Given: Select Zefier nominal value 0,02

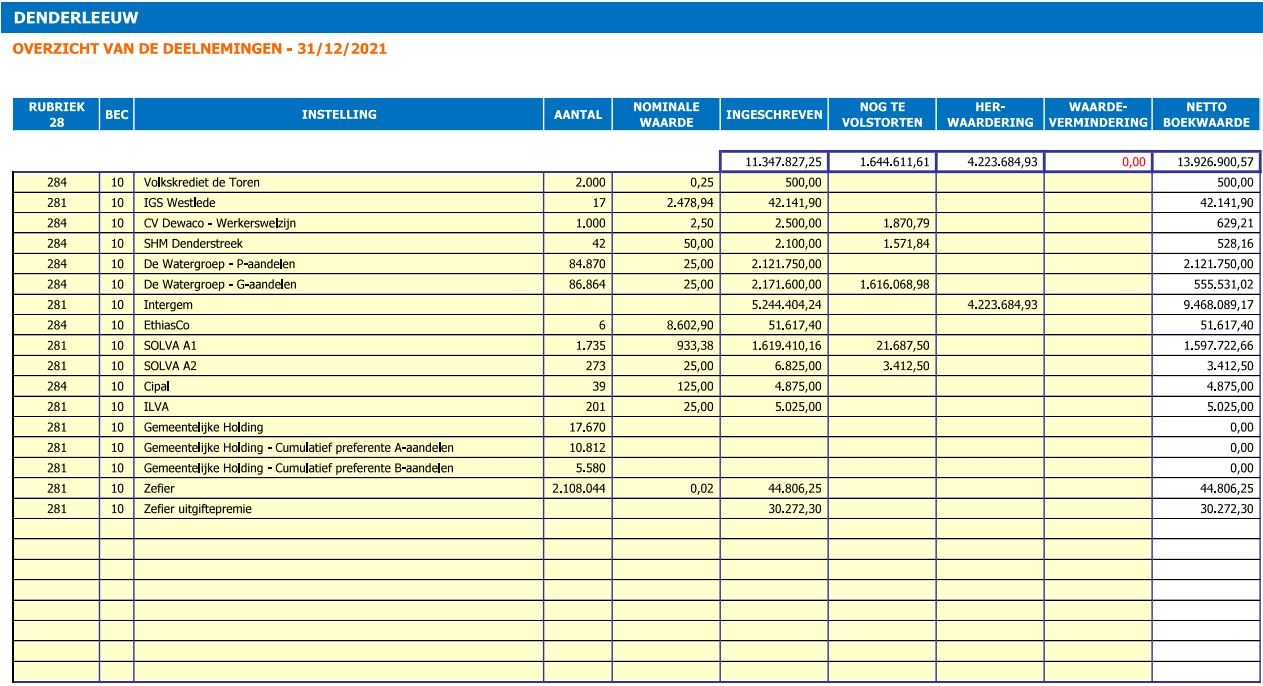Looking at the screenshot, I should (666, 488).
